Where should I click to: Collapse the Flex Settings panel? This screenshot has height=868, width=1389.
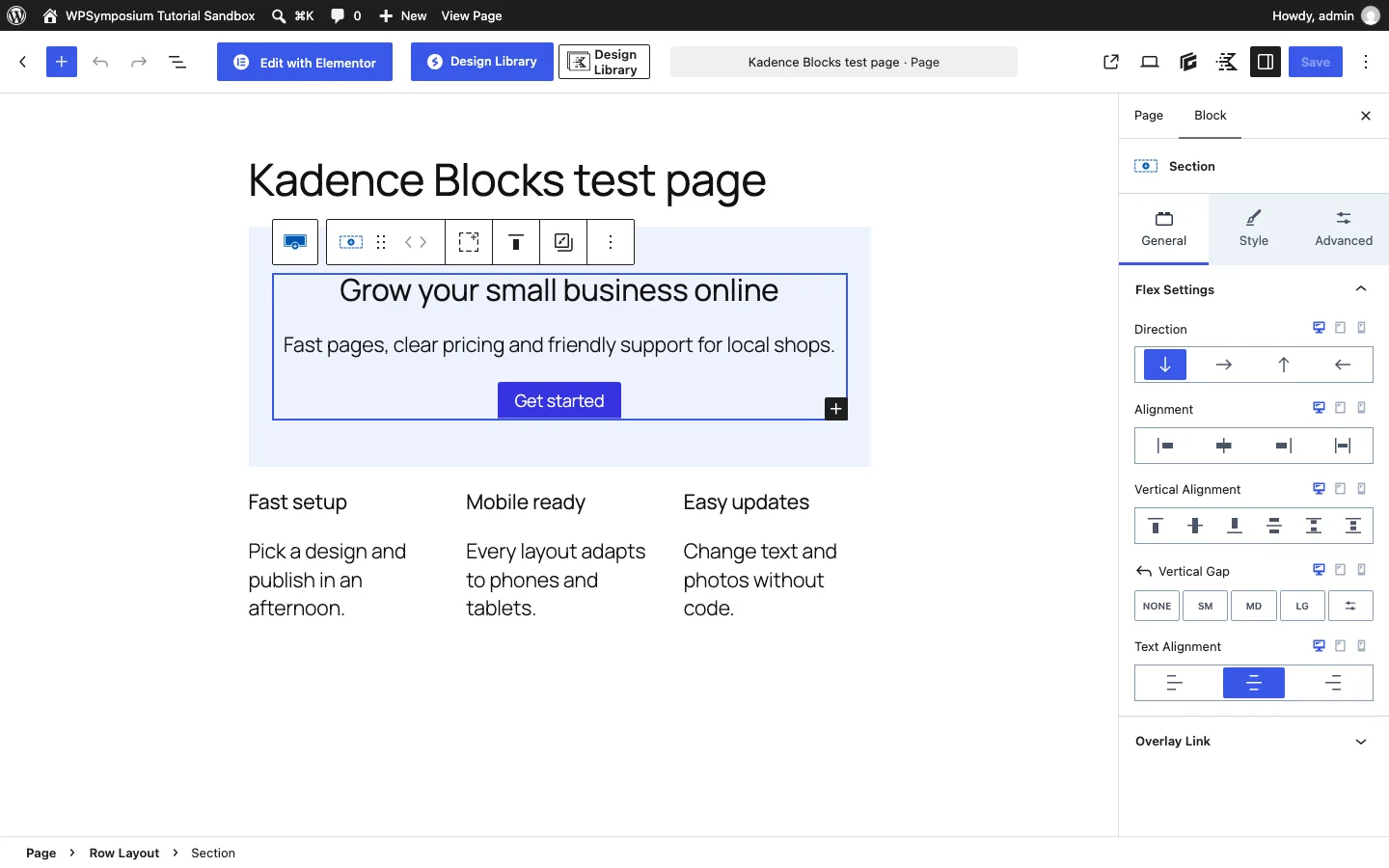click(1254, 289)
